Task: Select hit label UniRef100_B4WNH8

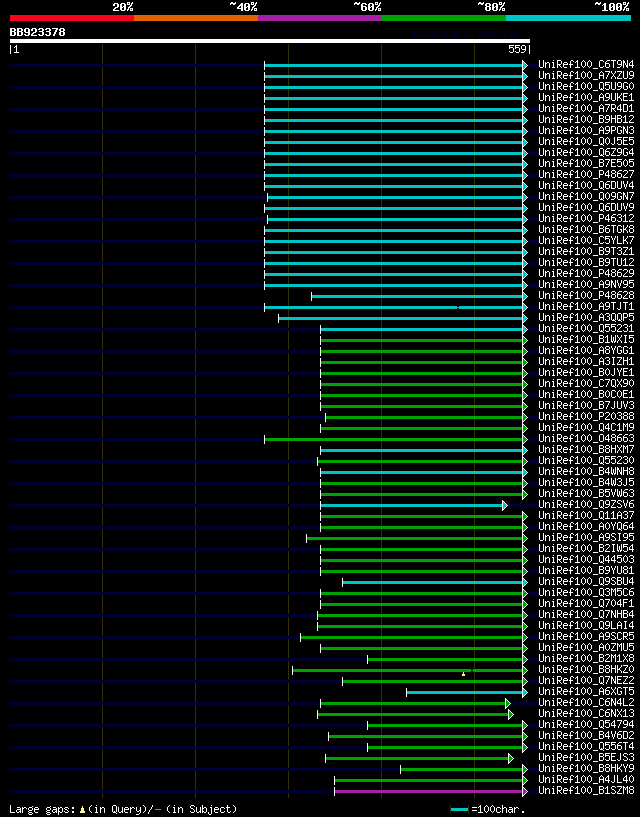Action: (x=586, y=471)
